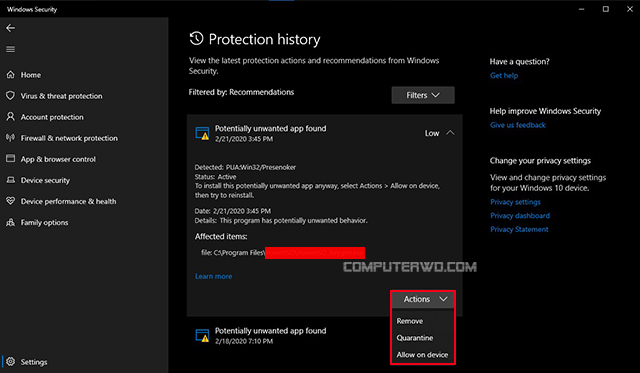Open the hamburger navigation menu

point(10,49)
